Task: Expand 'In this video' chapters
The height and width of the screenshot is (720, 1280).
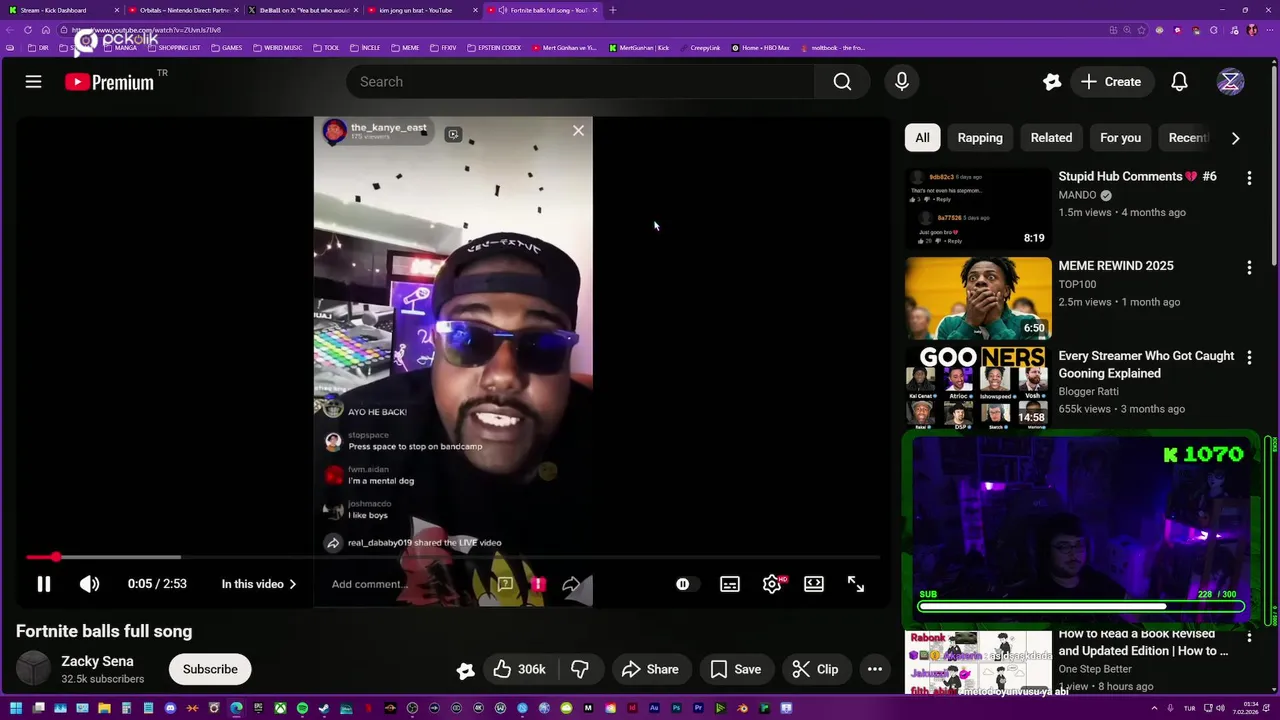Action: [259, 584]
